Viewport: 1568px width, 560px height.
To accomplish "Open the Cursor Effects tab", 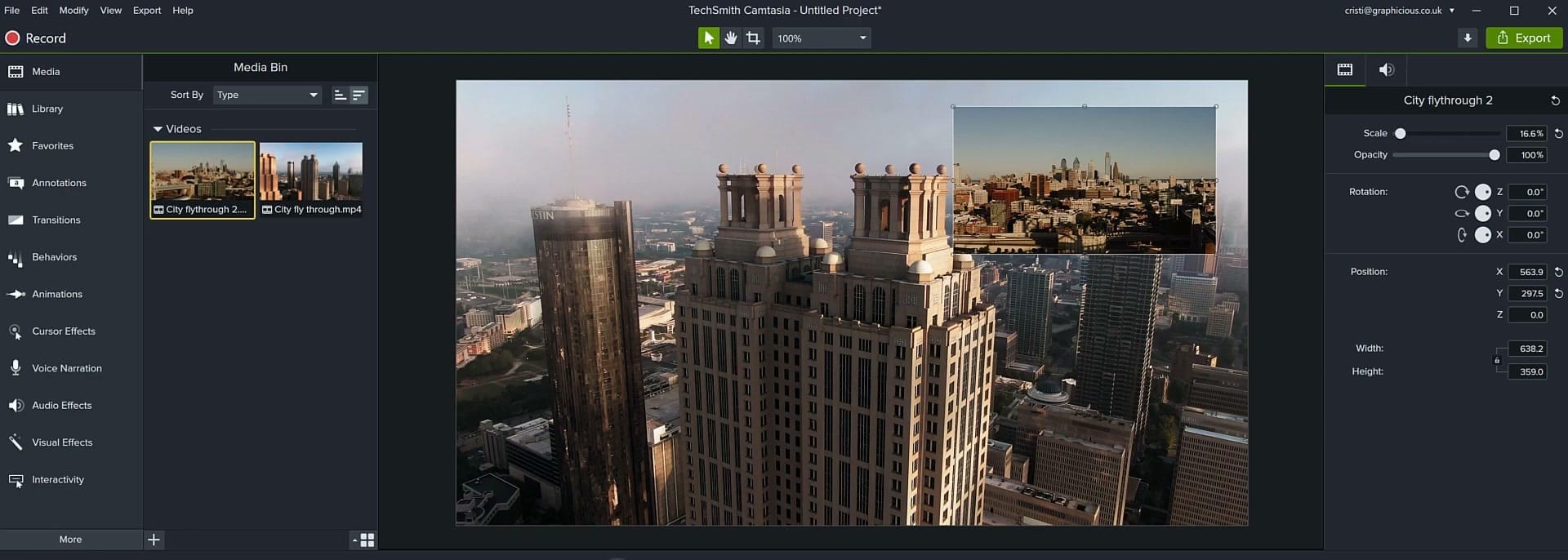I will [x=71, y=331].
